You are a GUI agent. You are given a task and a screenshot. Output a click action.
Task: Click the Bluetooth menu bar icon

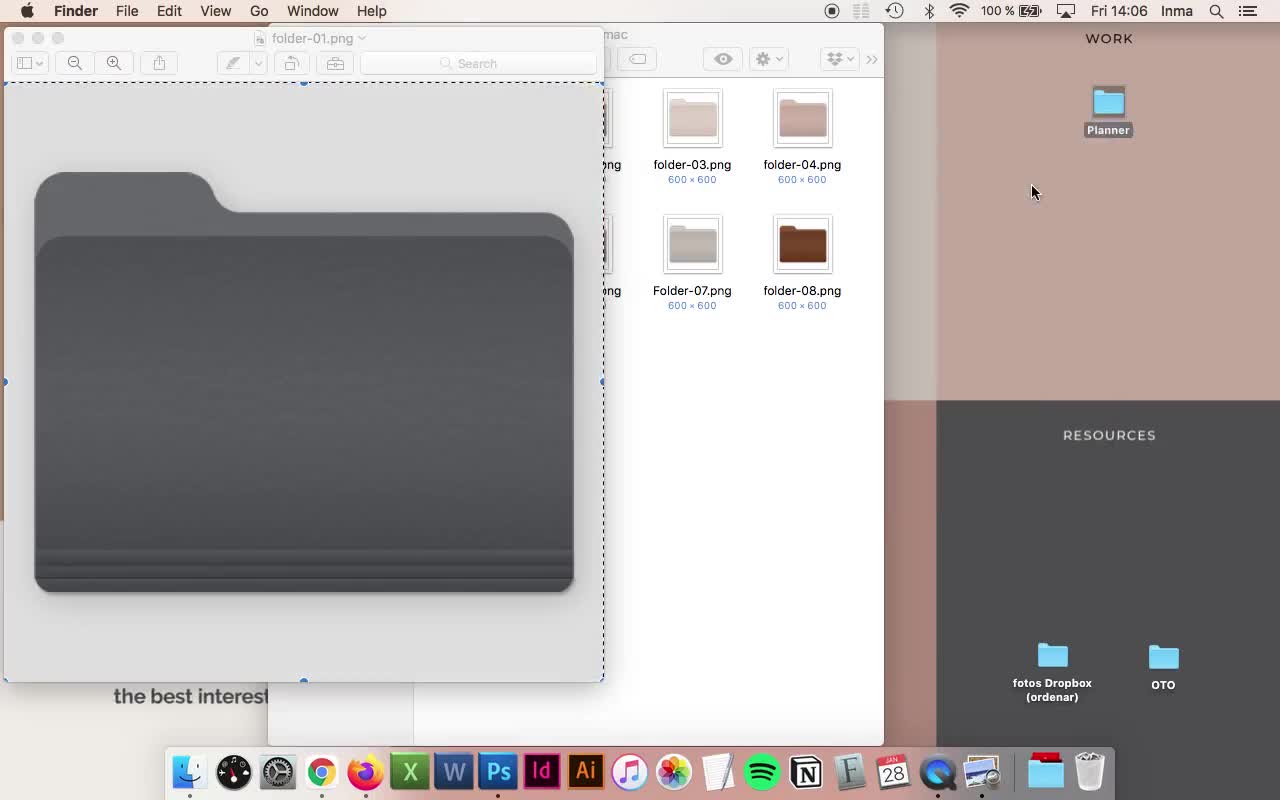(929, 11)
